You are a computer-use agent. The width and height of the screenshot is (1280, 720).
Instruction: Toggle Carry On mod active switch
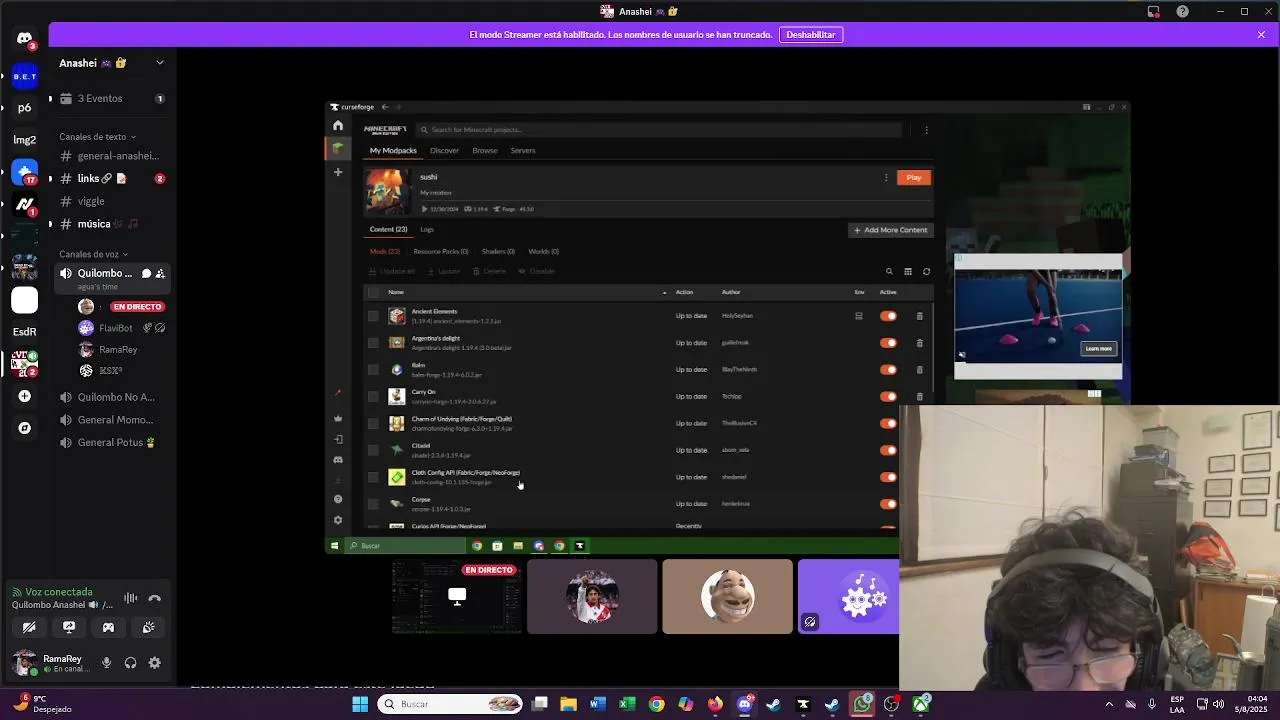click(888, 396)
